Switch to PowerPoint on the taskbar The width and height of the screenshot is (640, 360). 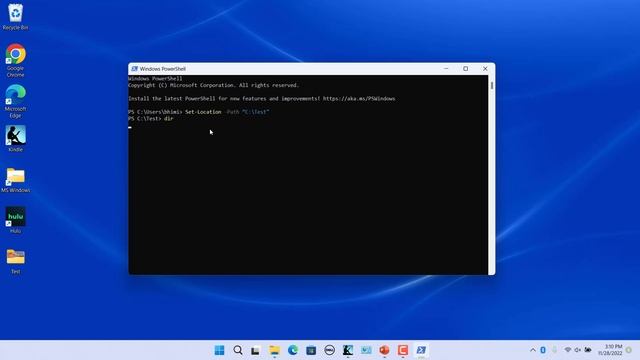[384, 350]
